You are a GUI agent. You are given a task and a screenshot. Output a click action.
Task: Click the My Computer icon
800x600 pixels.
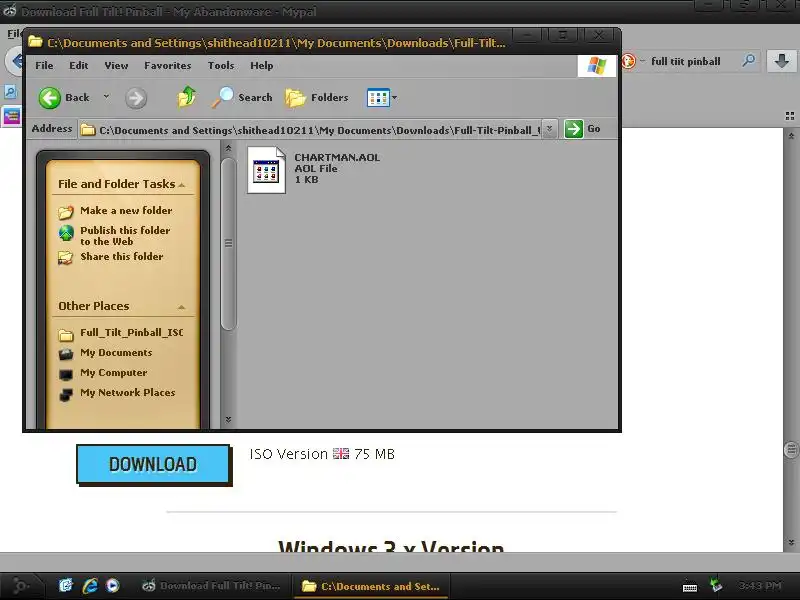tap(66, 374)
